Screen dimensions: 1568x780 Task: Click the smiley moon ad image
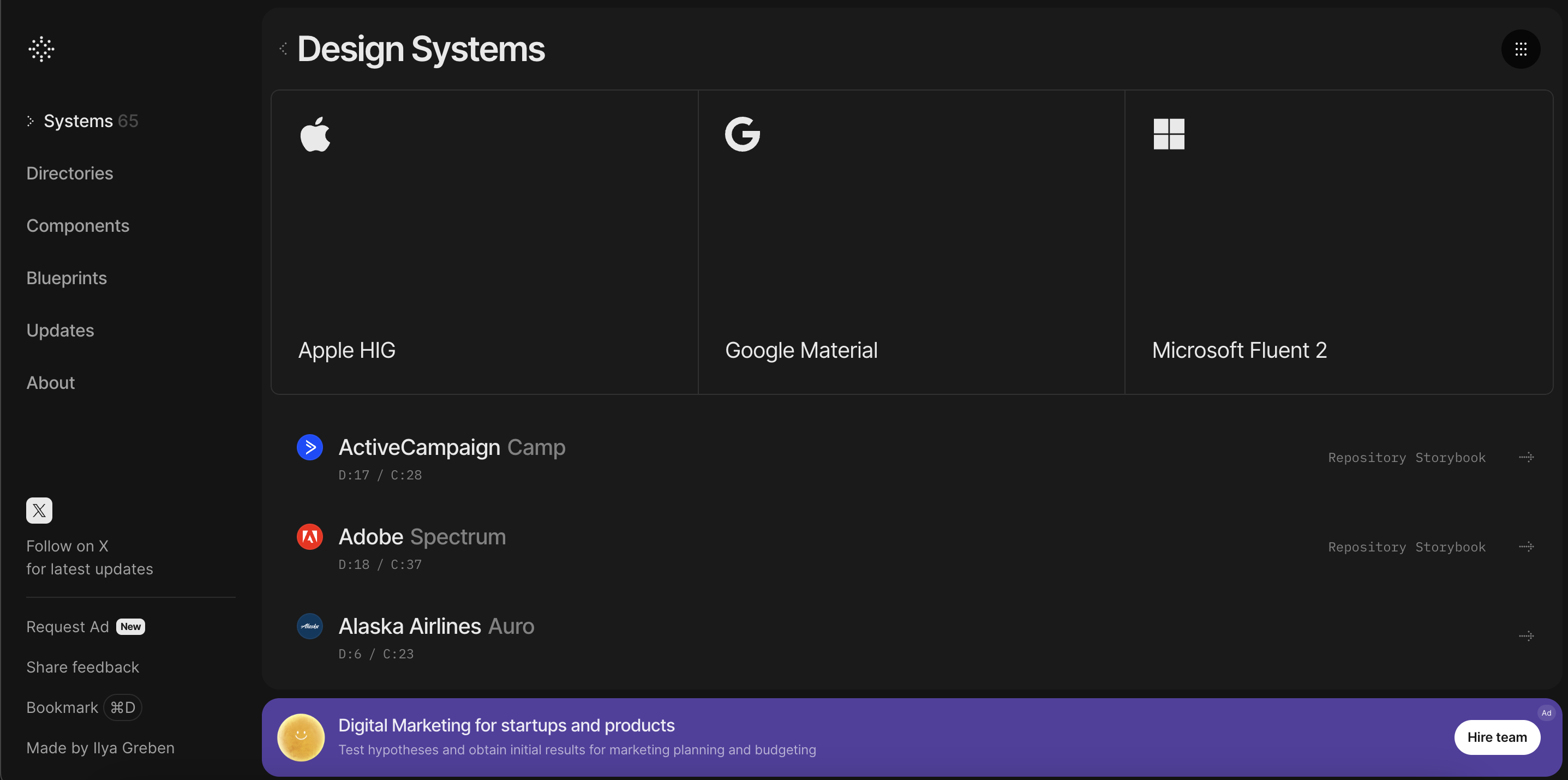[x=301, y=737]
